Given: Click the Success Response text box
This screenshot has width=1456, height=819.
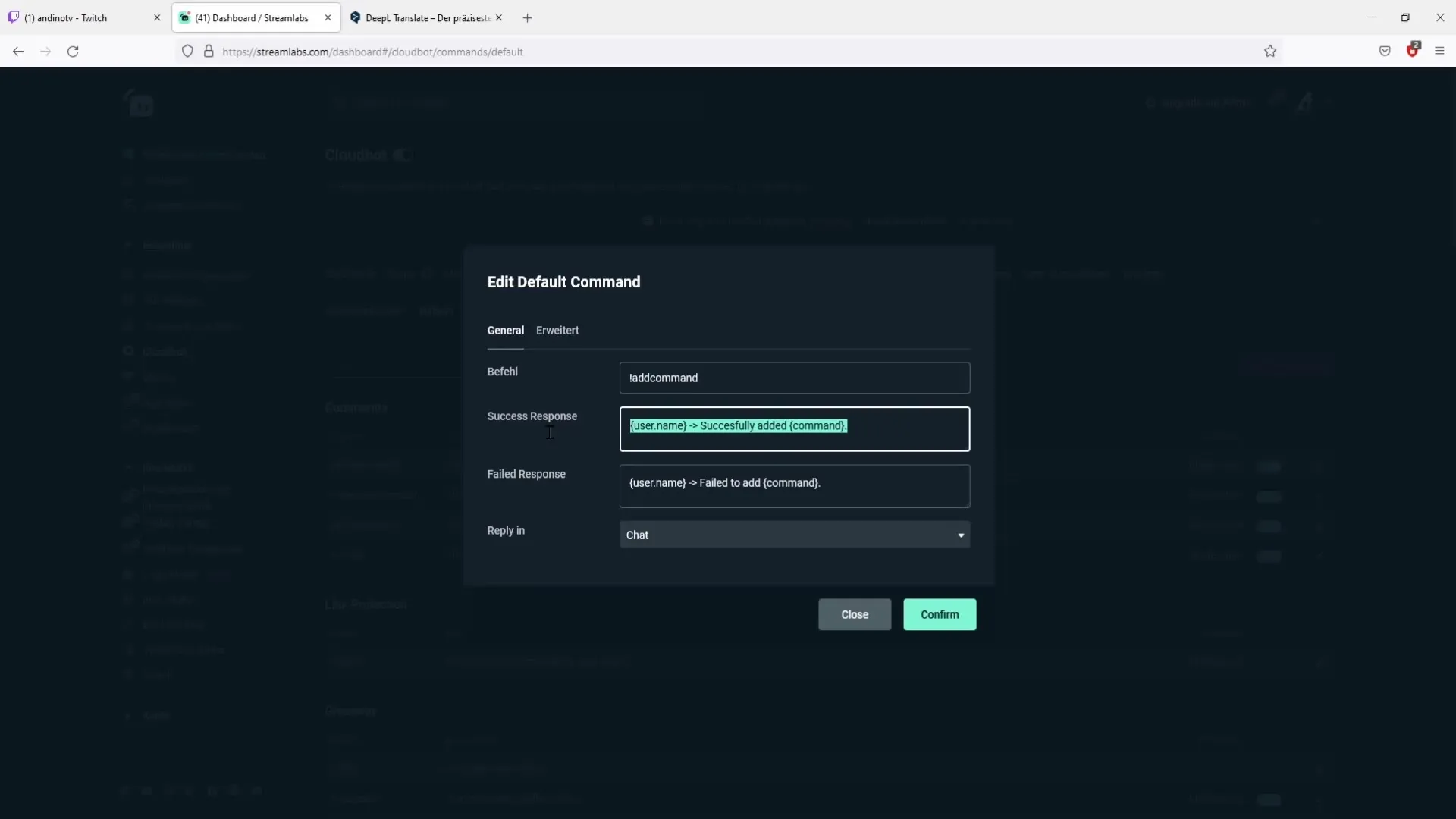Looking at the screenshot, I should tap(795, 429).
